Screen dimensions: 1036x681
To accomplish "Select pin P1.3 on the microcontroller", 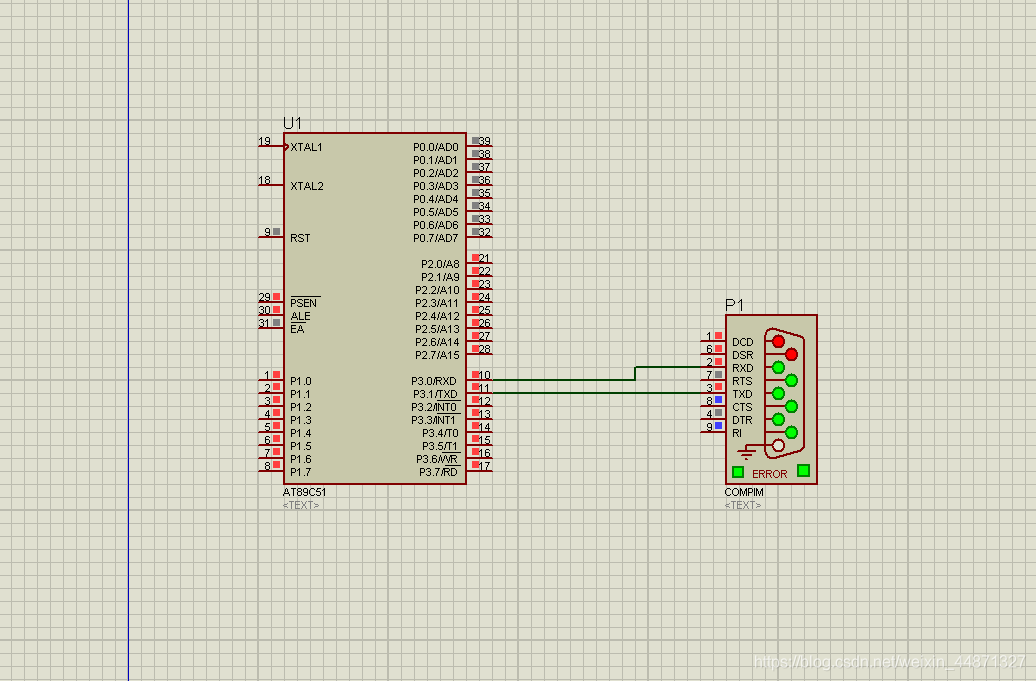I will point(301,420).
